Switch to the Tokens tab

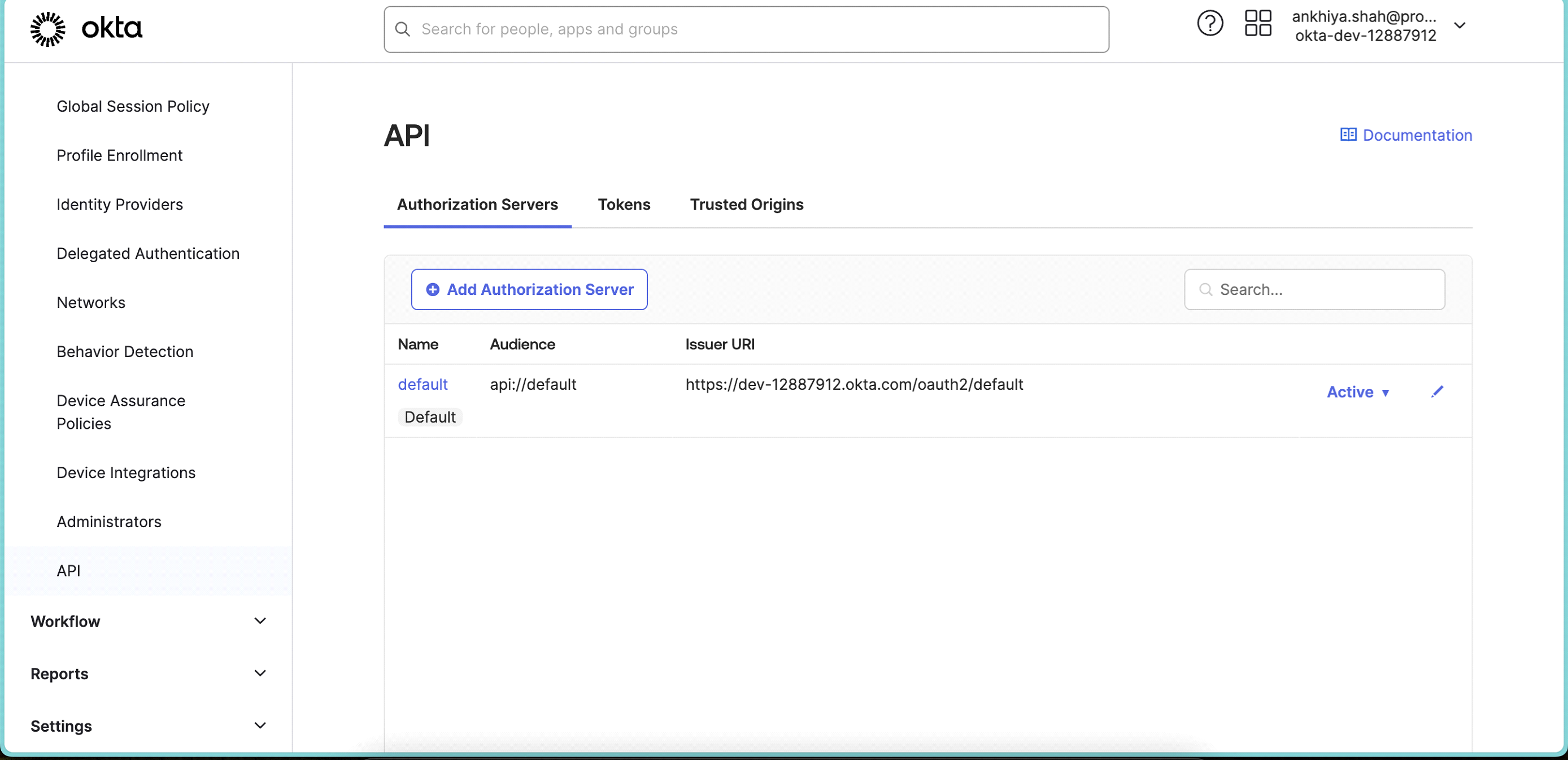[x=624, y=205]
